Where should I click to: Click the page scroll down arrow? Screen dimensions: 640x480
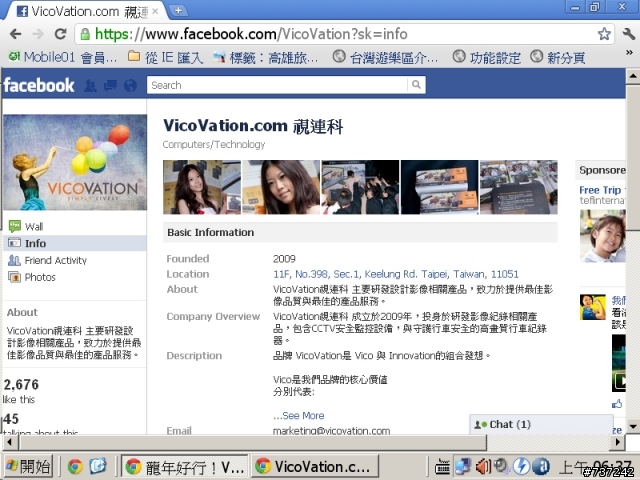click(x=633, y=427)
